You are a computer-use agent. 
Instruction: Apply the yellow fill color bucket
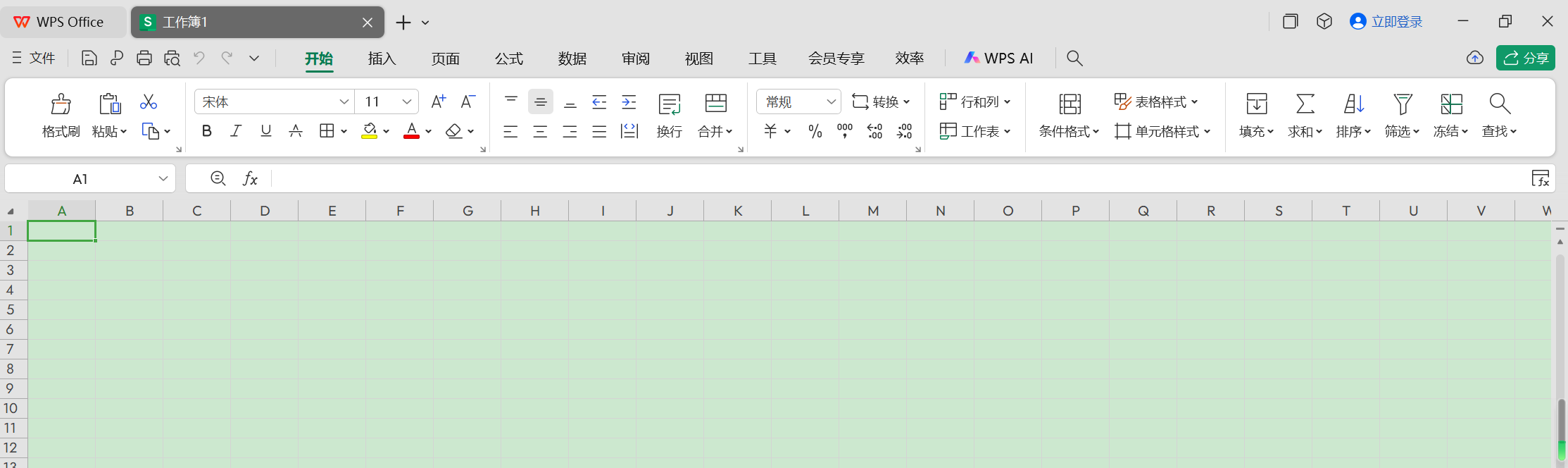point(369,131)
